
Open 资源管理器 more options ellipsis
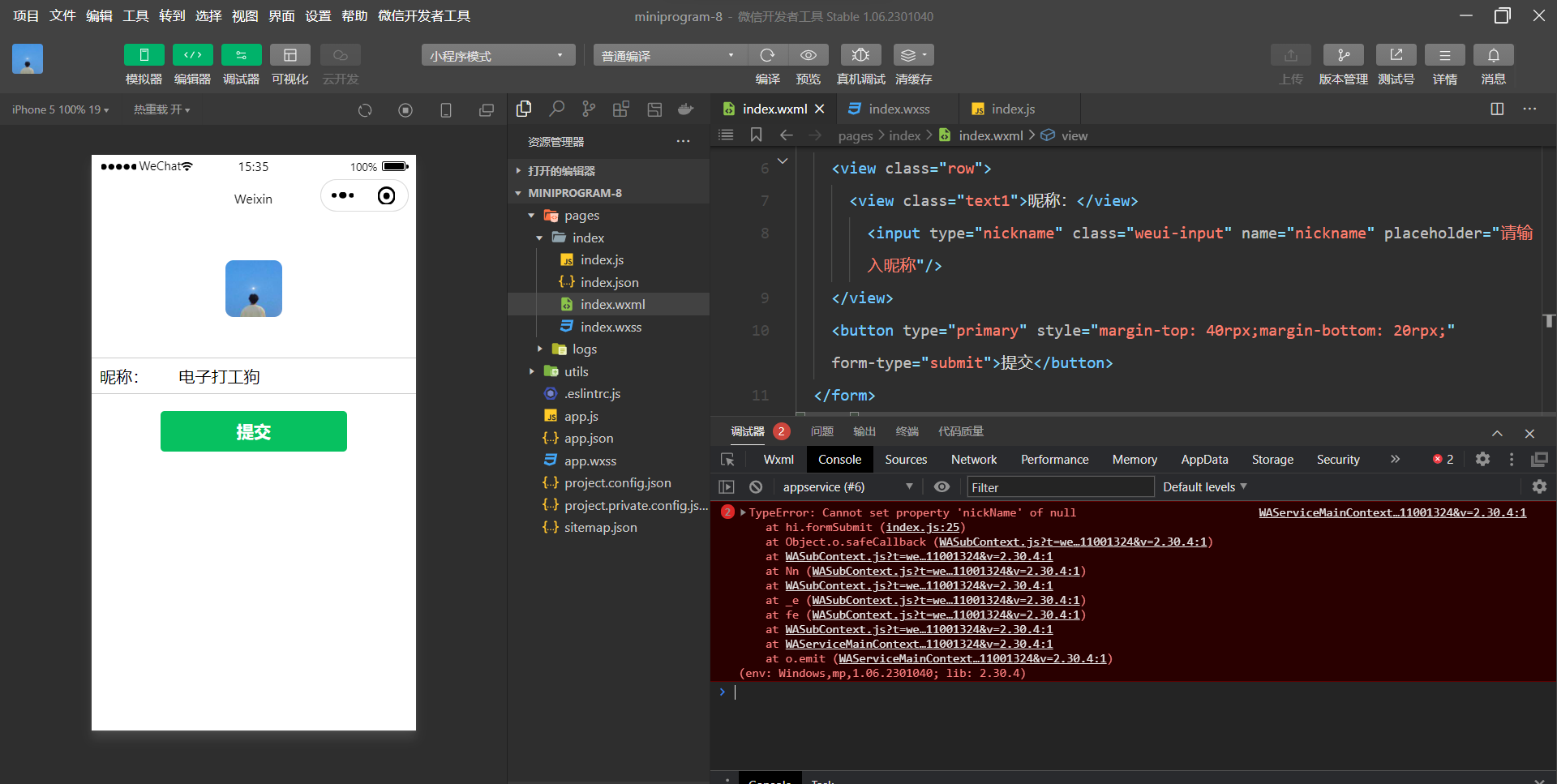click(x=684, y=142)
